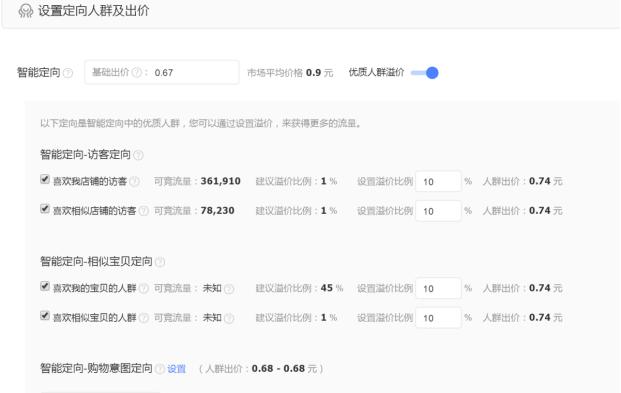Uncheck 喜欢相似宝贝的人群 checkbox
Image resolution: width=621 pixels, height=393 pixels.
pos(45,316)
